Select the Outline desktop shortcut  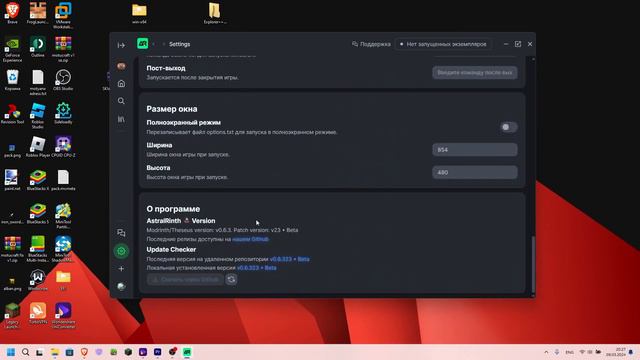point(38,47)
